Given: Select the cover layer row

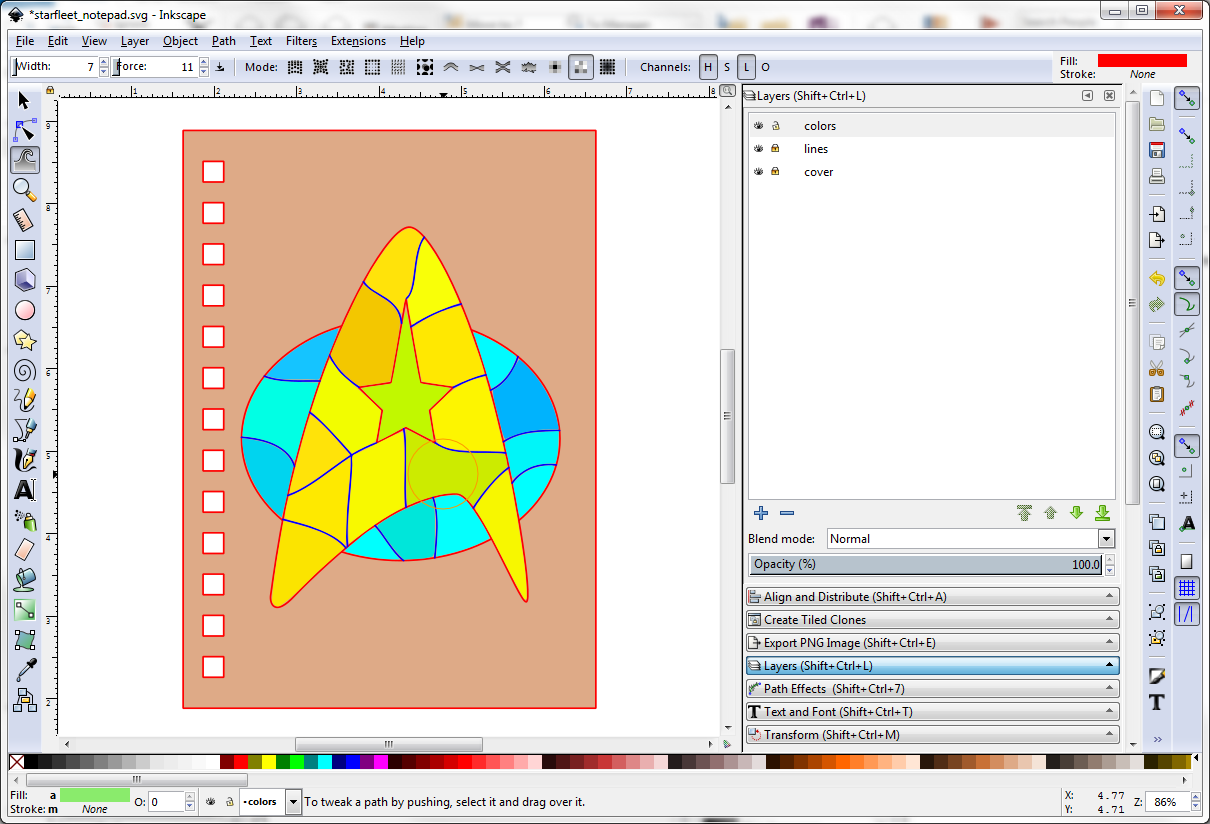Looking at the screenshot, I should (932, 172).
